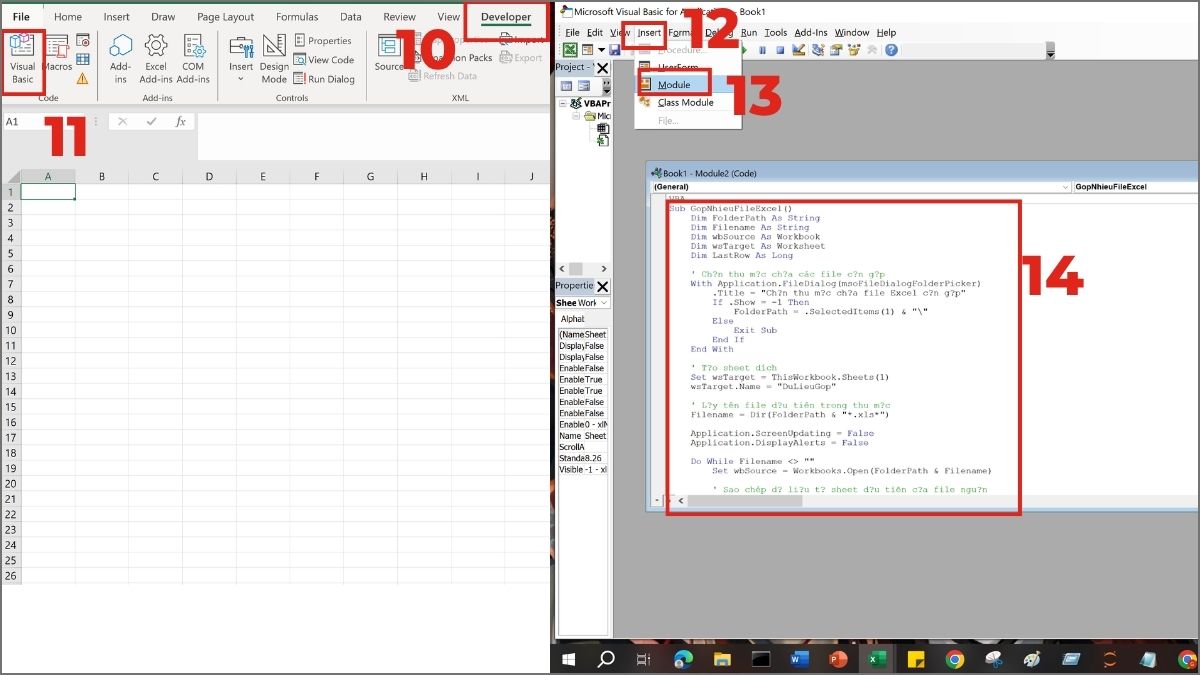Toggle Design Mode icon in VBA toolbar
Screen dimensions: 1200x675
point(799,50)
